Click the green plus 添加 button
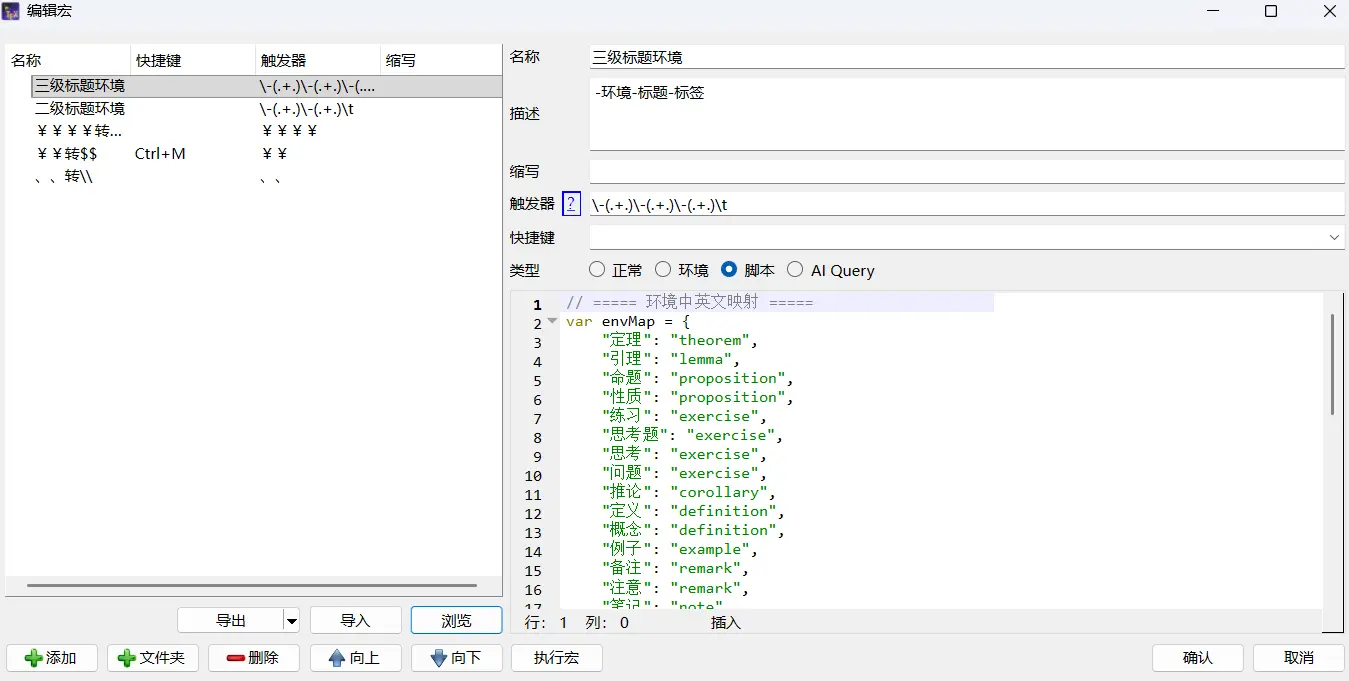 pos(52,658)
